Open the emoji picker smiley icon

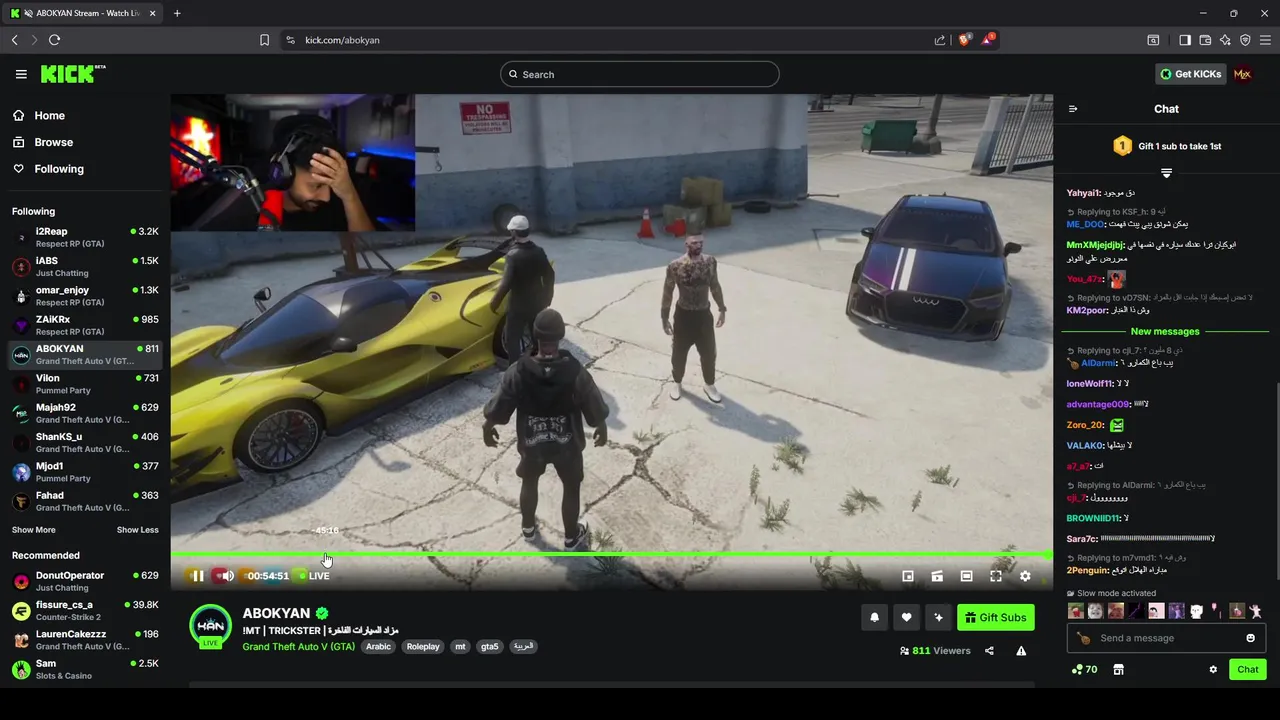[1250, 638]
